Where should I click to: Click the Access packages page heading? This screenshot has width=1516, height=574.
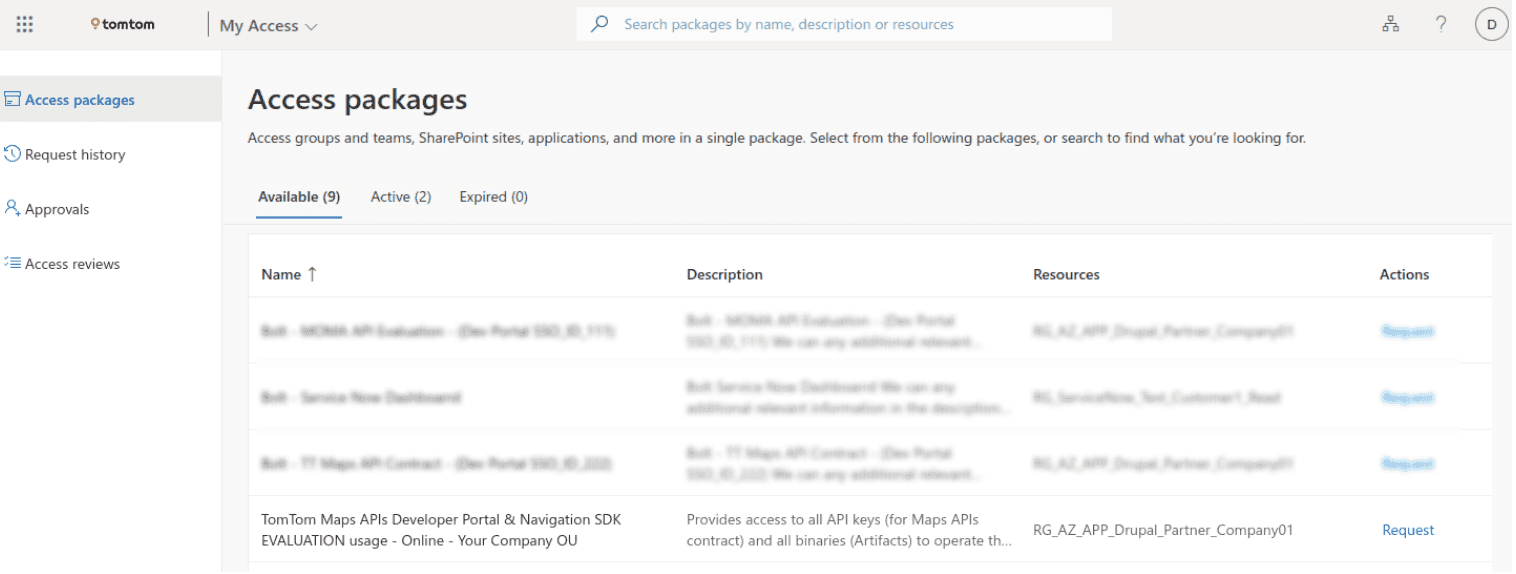coord(357,99)
